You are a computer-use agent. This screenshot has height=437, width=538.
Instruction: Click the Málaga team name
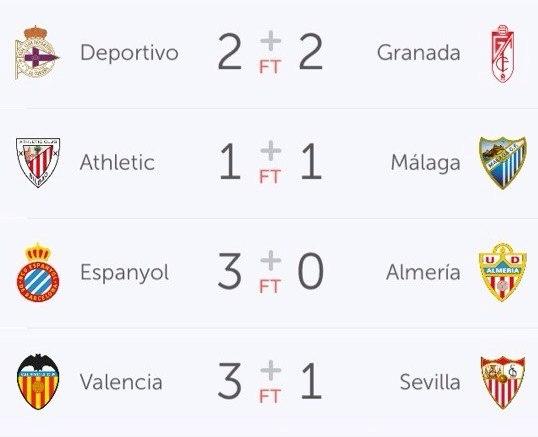[x=425, y=163]
